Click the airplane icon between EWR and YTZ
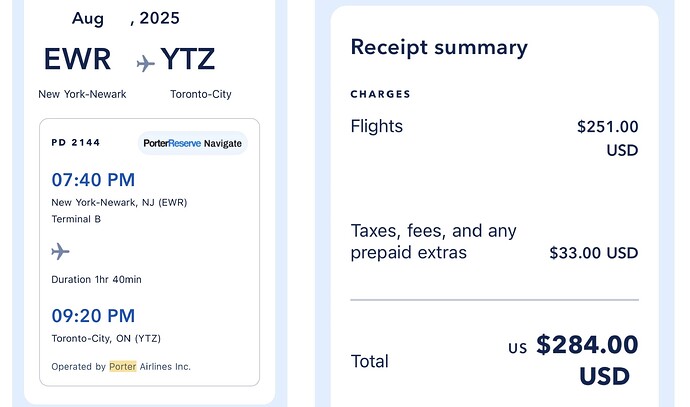 146,63
